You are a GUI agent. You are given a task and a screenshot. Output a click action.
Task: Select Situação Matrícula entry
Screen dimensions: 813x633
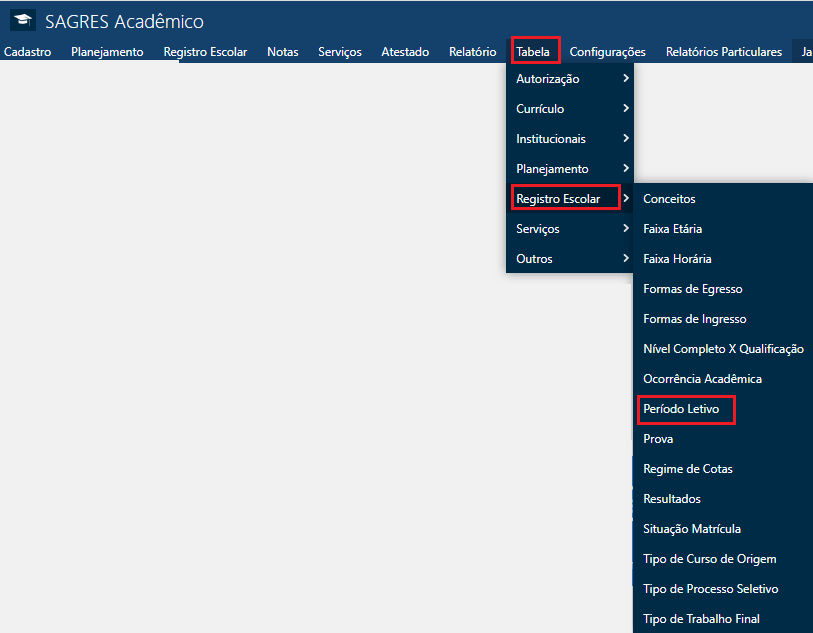(691, 529)
